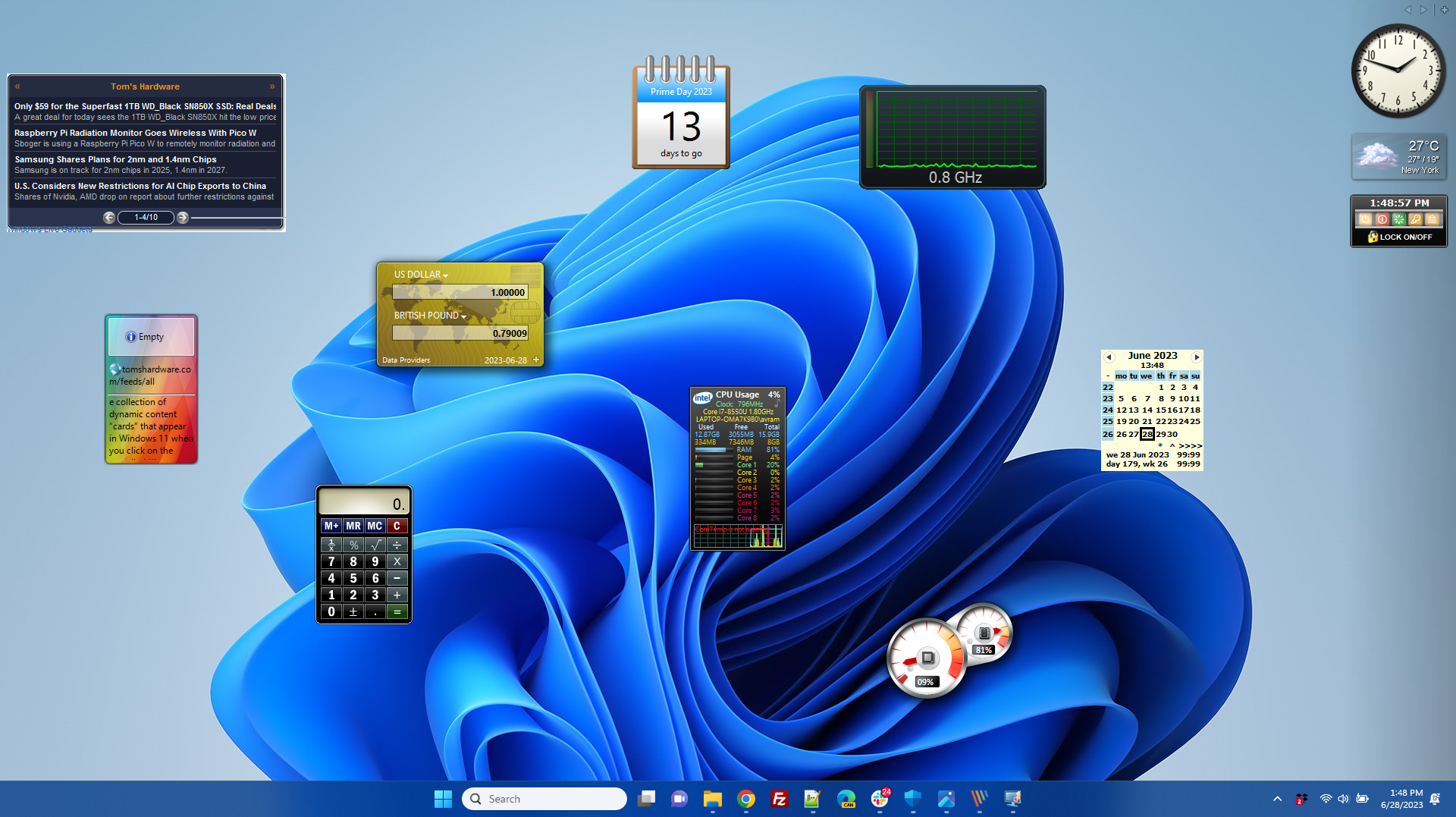This screenshot has width=1456, height=817.
Task: Expand Tom's Hardware feed with the double-arrow chevron
Action: (x=272, y=86)
